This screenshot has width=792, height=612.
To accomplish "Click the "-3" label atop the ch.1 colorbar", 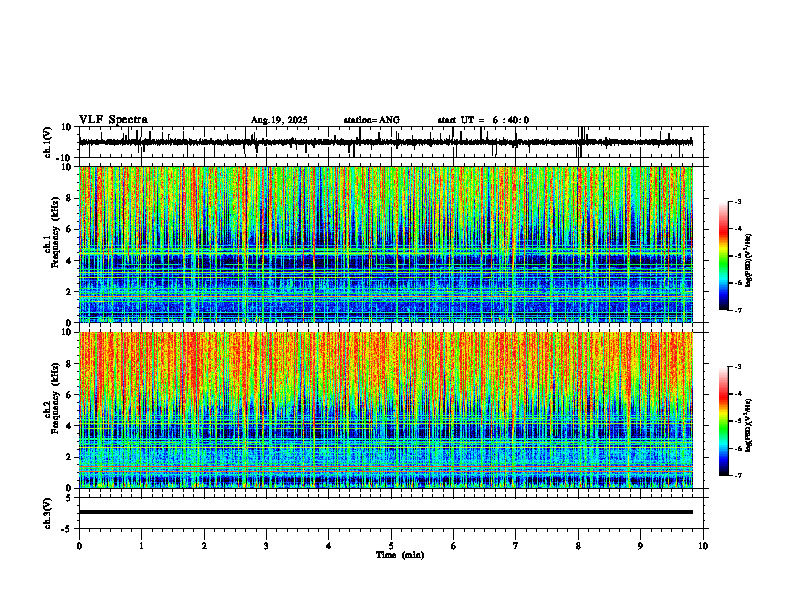I will (x=737, y=201).
